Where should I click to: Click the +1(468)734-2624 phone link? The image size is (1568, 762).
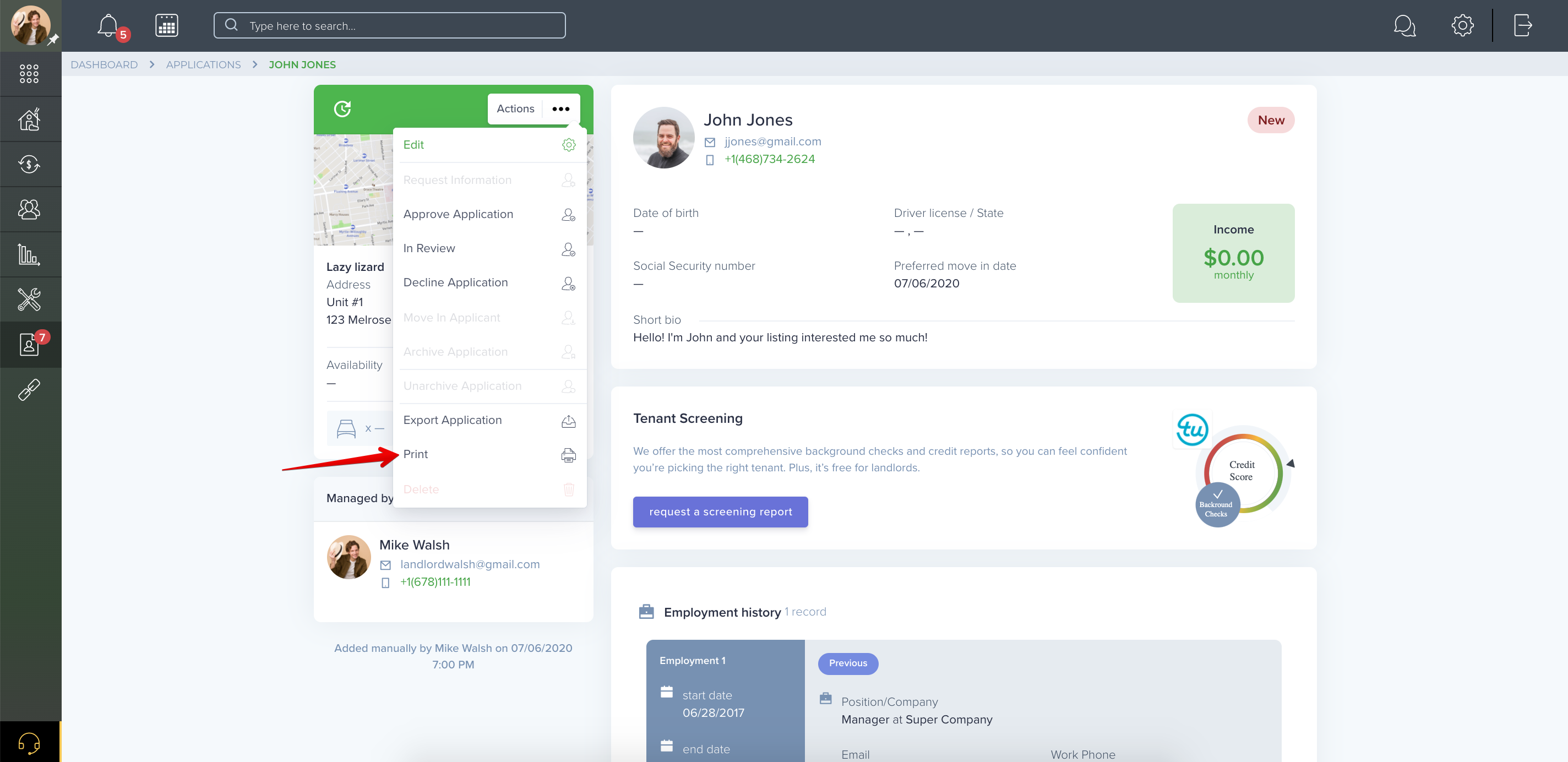[769, 160]
